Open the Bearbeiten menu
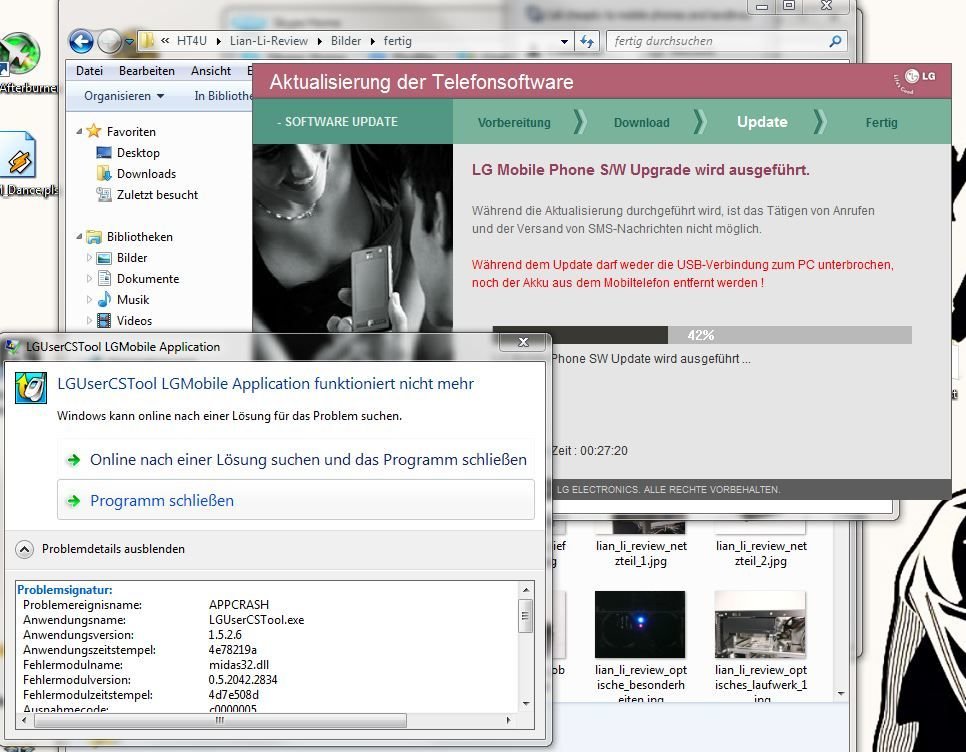This screenshot has height=752, width=966. click(147, 71)
